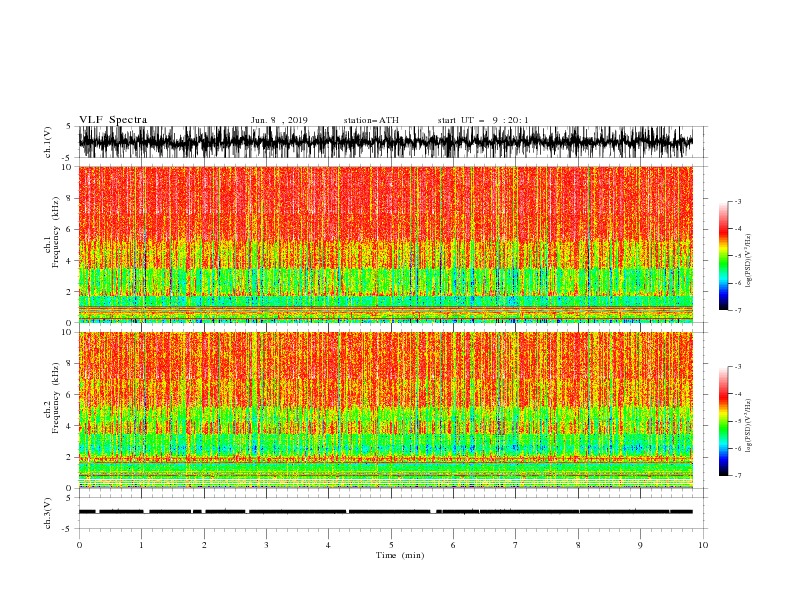
Task: Click the ch.3 black horizontal signal bar
Action: pos(385,512)
